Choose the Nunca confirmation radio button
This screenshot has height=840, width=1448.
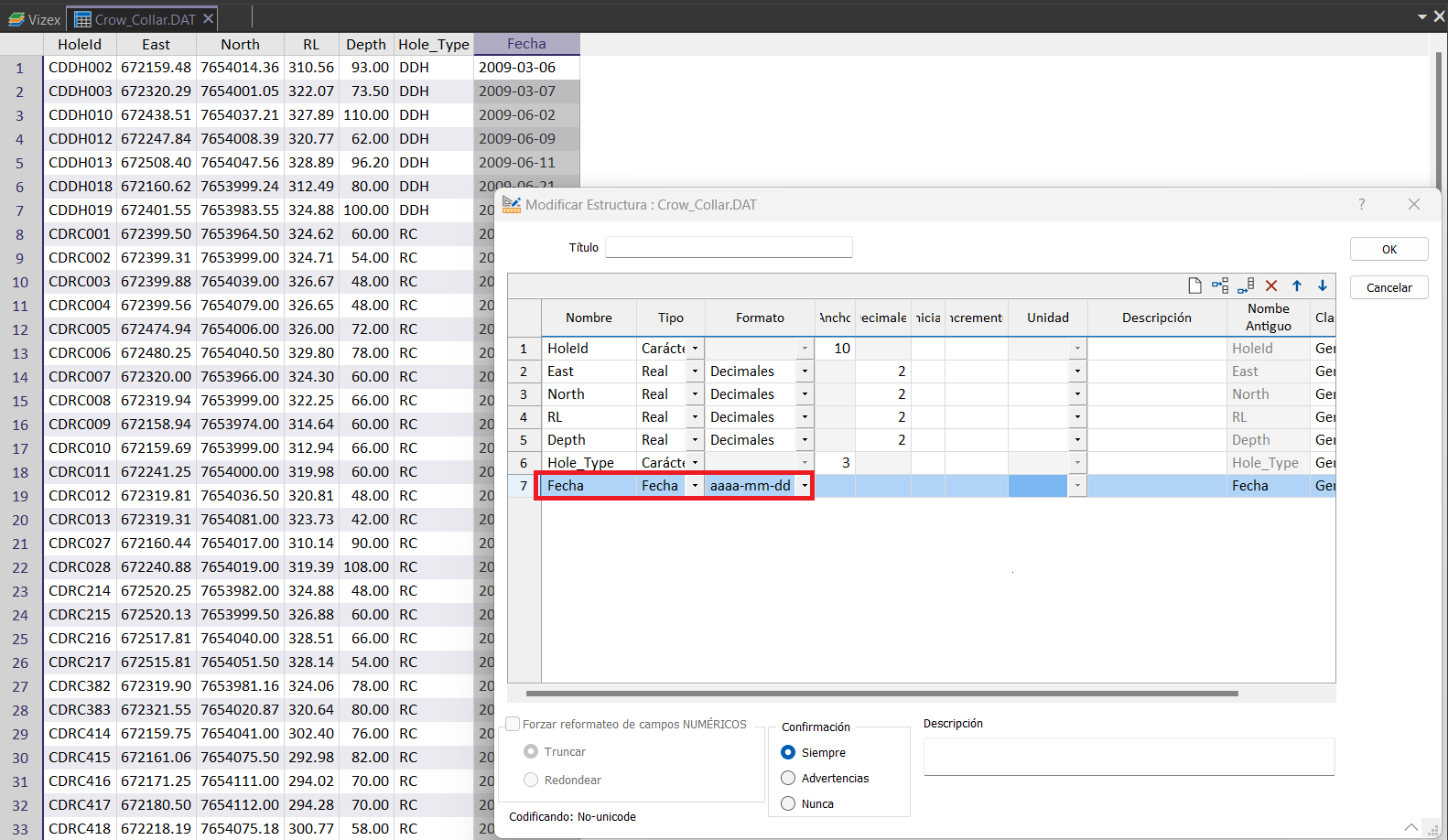coord(788,803)
